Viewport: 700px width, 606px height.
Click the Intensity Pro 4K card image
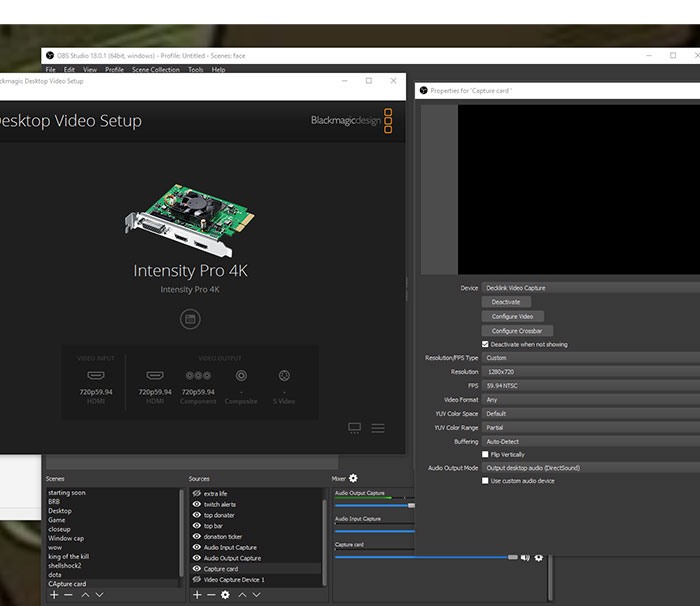tap(190, 220)
